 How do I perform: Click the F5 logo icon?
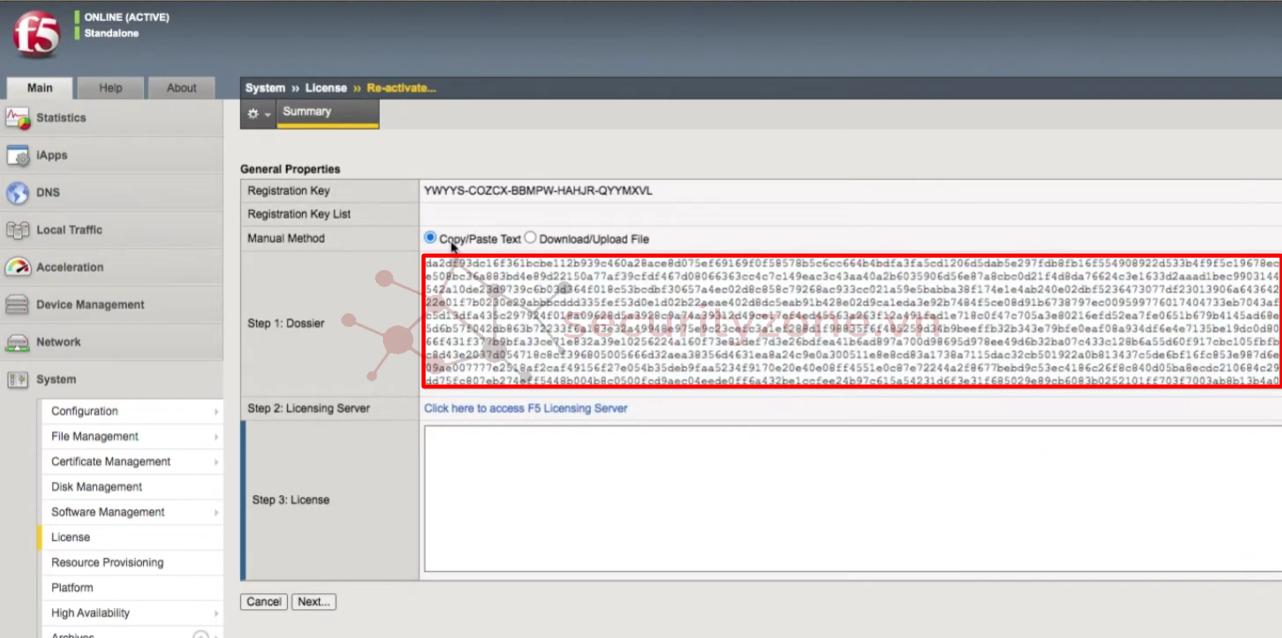pyautogui.click(x=37, y=34)
